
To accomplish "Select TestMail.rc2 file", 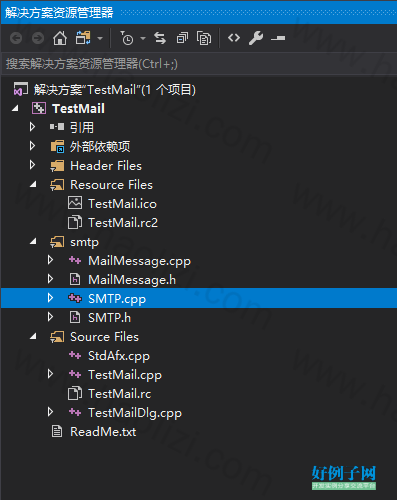I will pos(123,223).
